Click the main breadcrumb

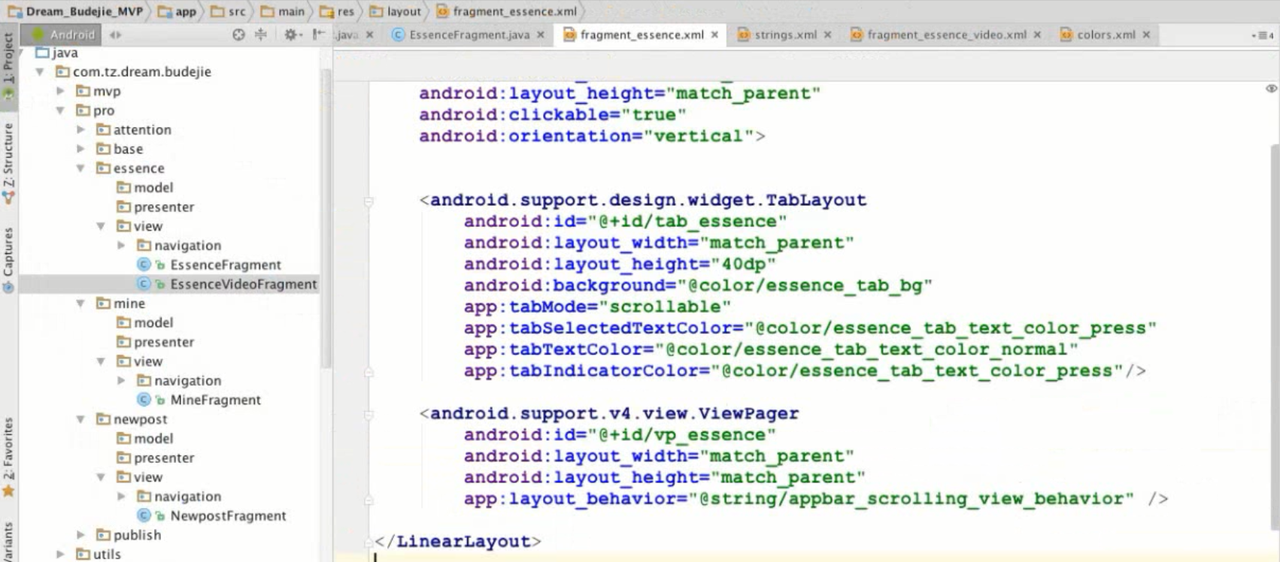point(283,11)
